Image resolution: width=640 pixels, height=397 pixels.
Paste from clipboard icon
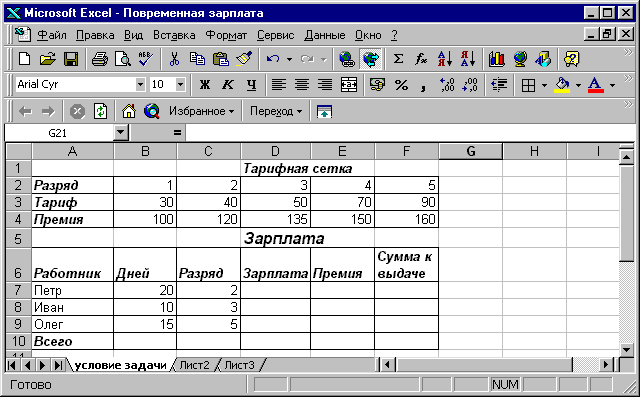click(x=221, y=59)
